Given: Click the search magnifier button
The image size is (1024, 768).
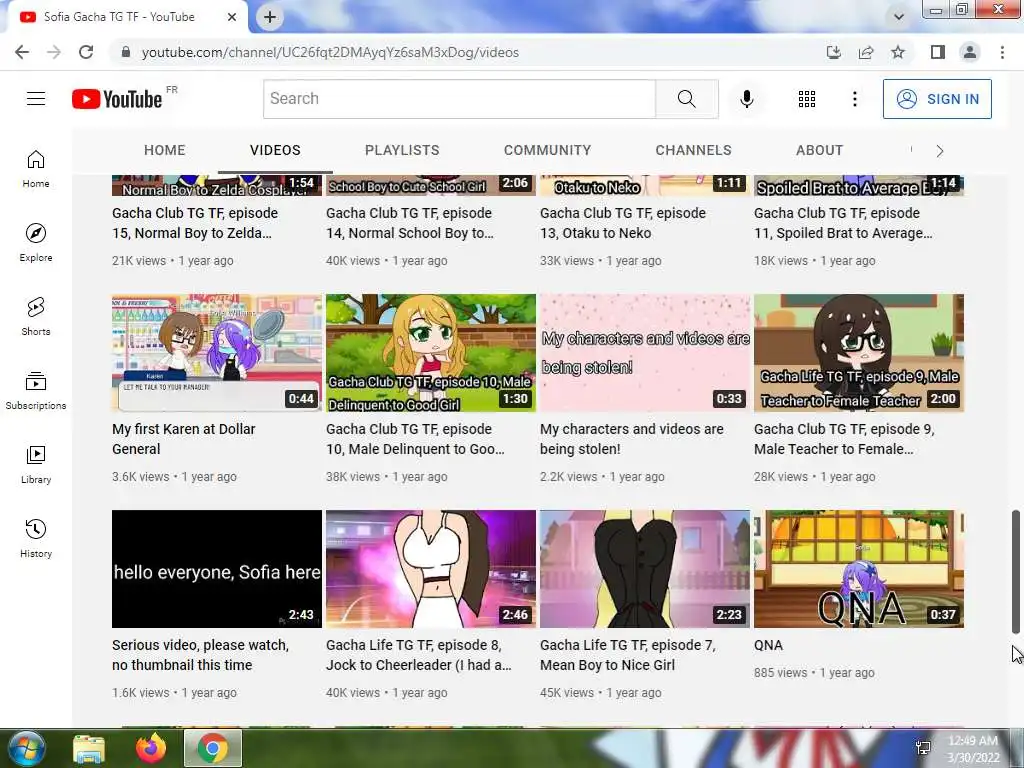Looking at the screenshot, I should pyautogui.click(x=686, y=99).
